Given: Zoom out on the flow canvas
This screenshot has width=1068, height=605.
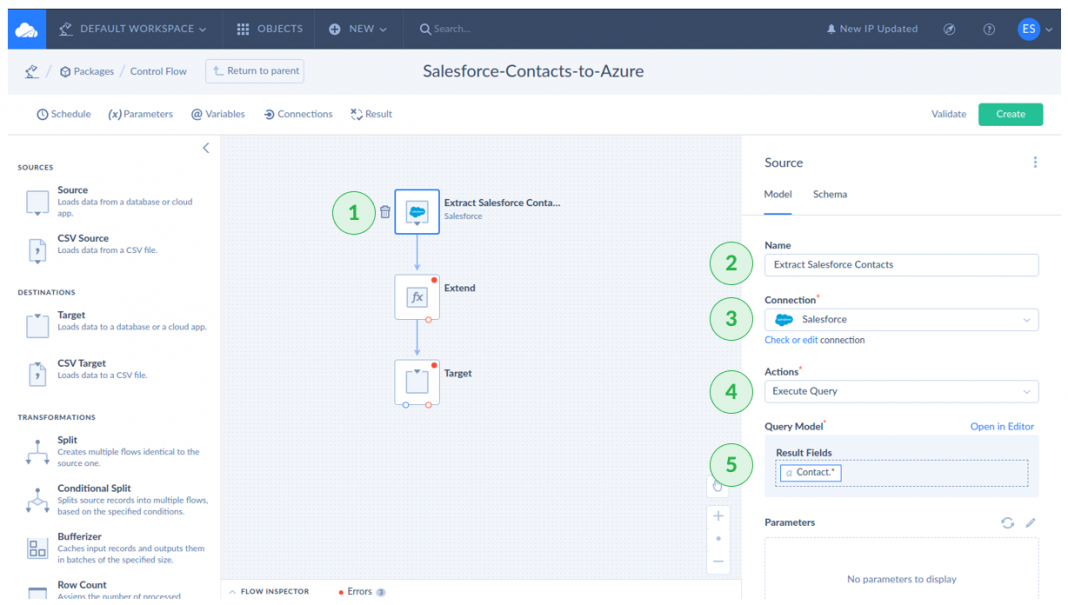Looking at the screenshot, I should tap(718, 562).
